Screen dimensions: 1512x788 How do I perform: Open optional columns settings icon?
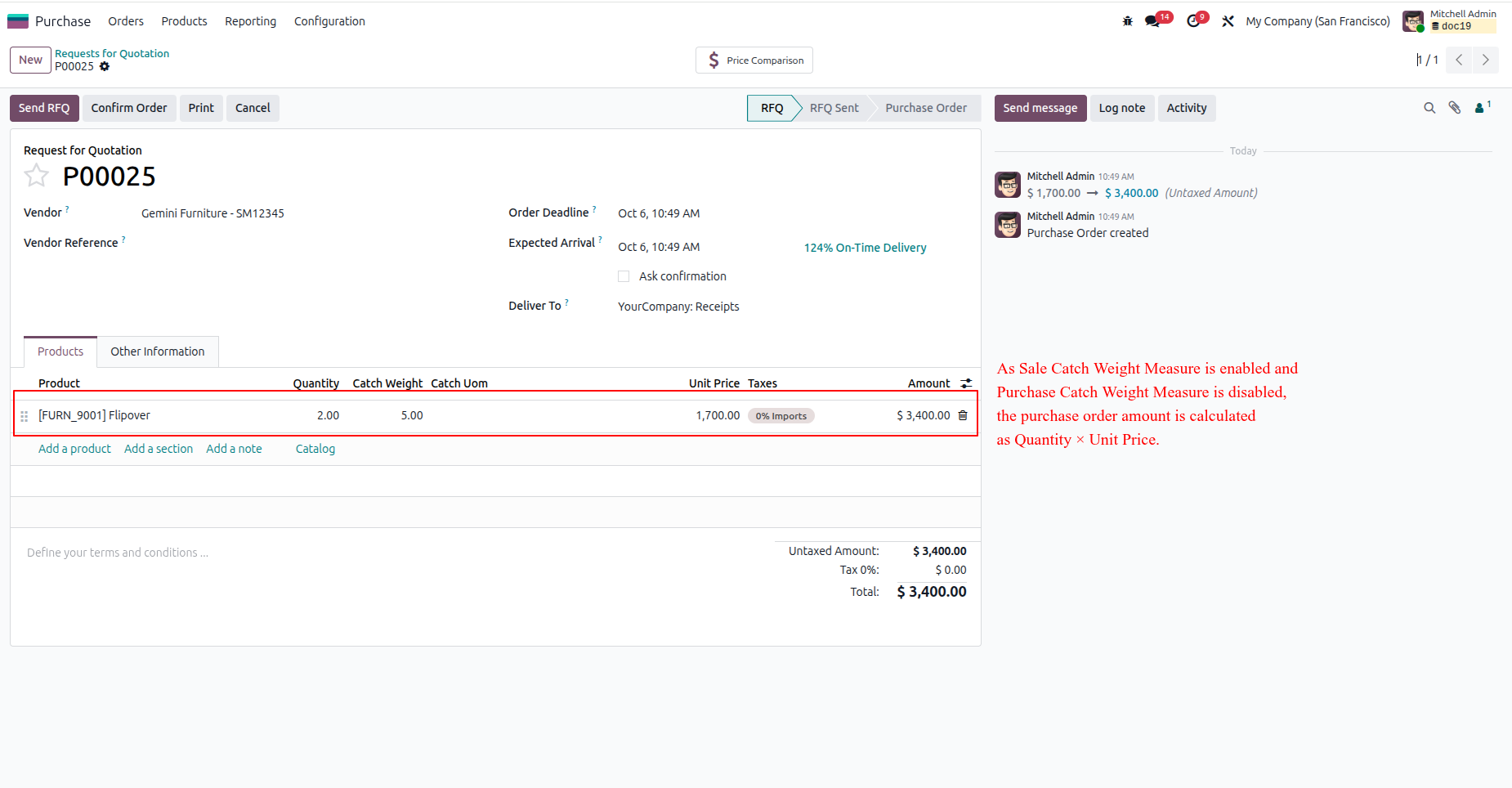(x=966, y=383)
